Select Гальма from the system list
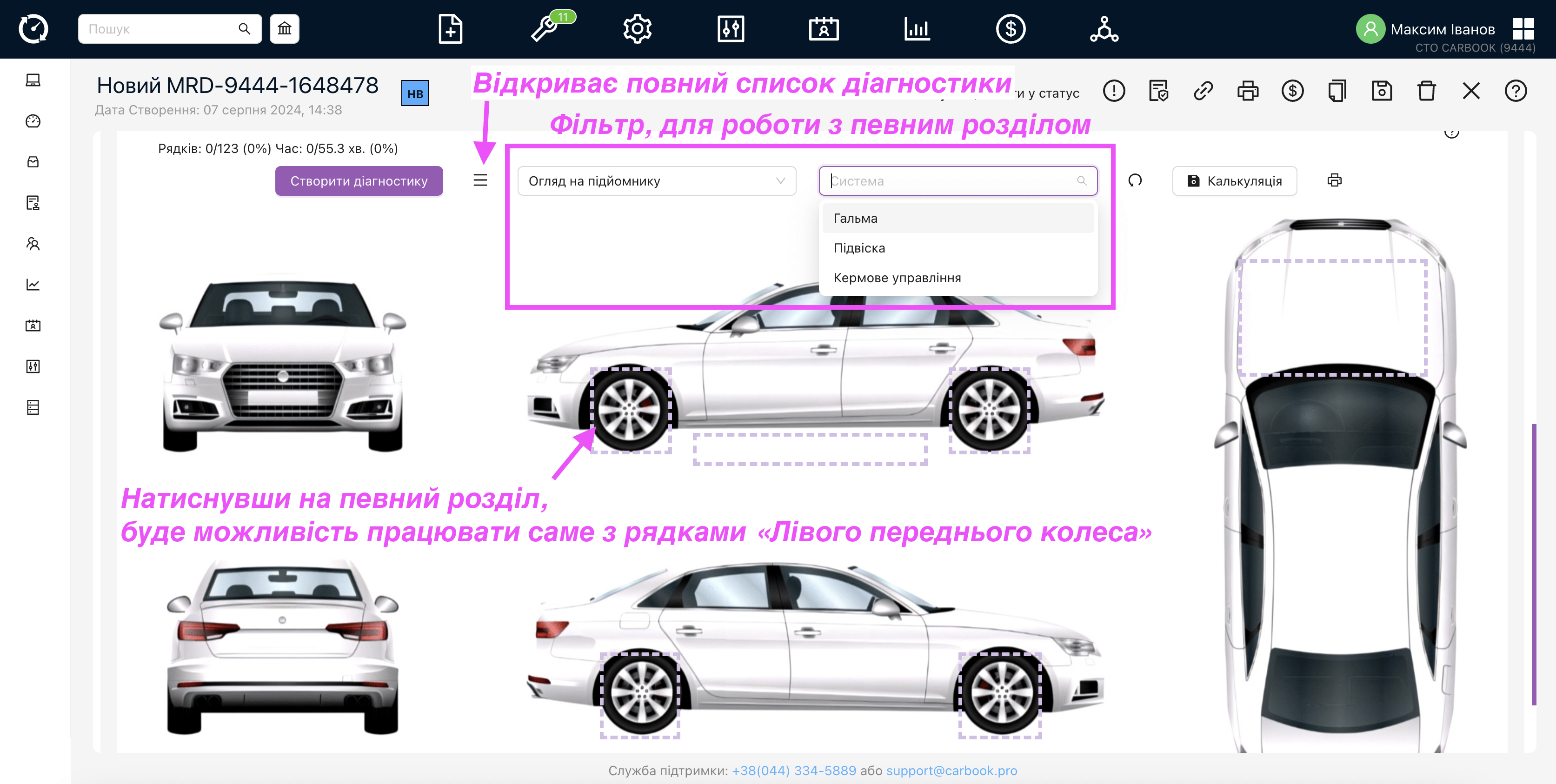Image resolution: width=1556 pixels, height=784 pixels. (958, 218)
